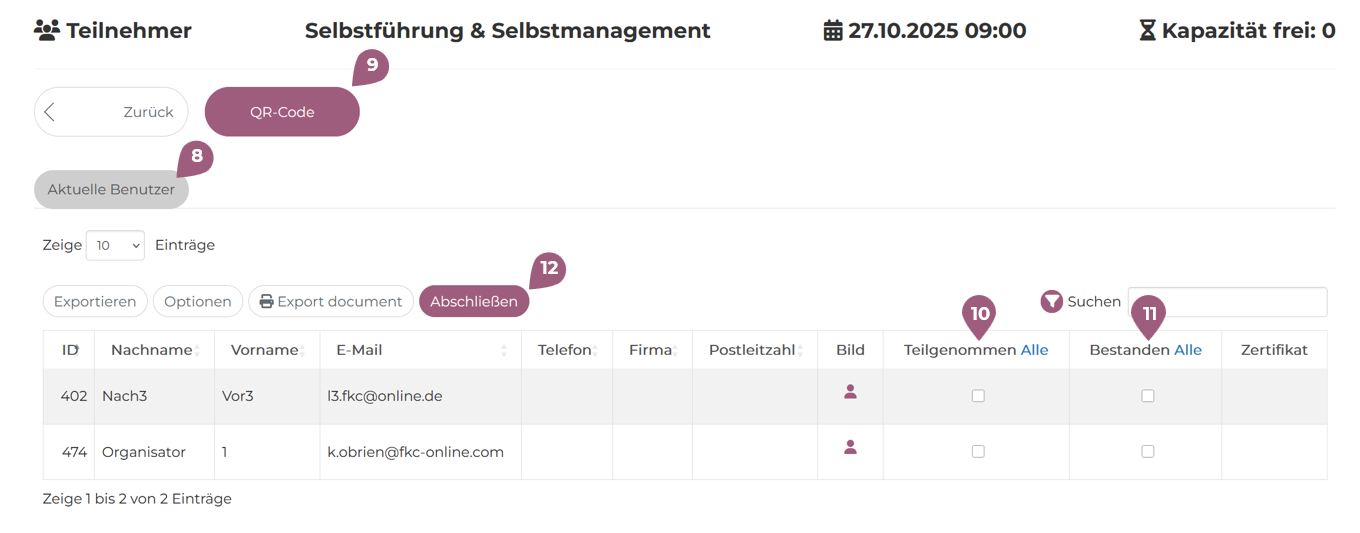Open the entries-per-page dropdown
The height and width of the screenshot is (533, 1360).
tap(115, 245)
